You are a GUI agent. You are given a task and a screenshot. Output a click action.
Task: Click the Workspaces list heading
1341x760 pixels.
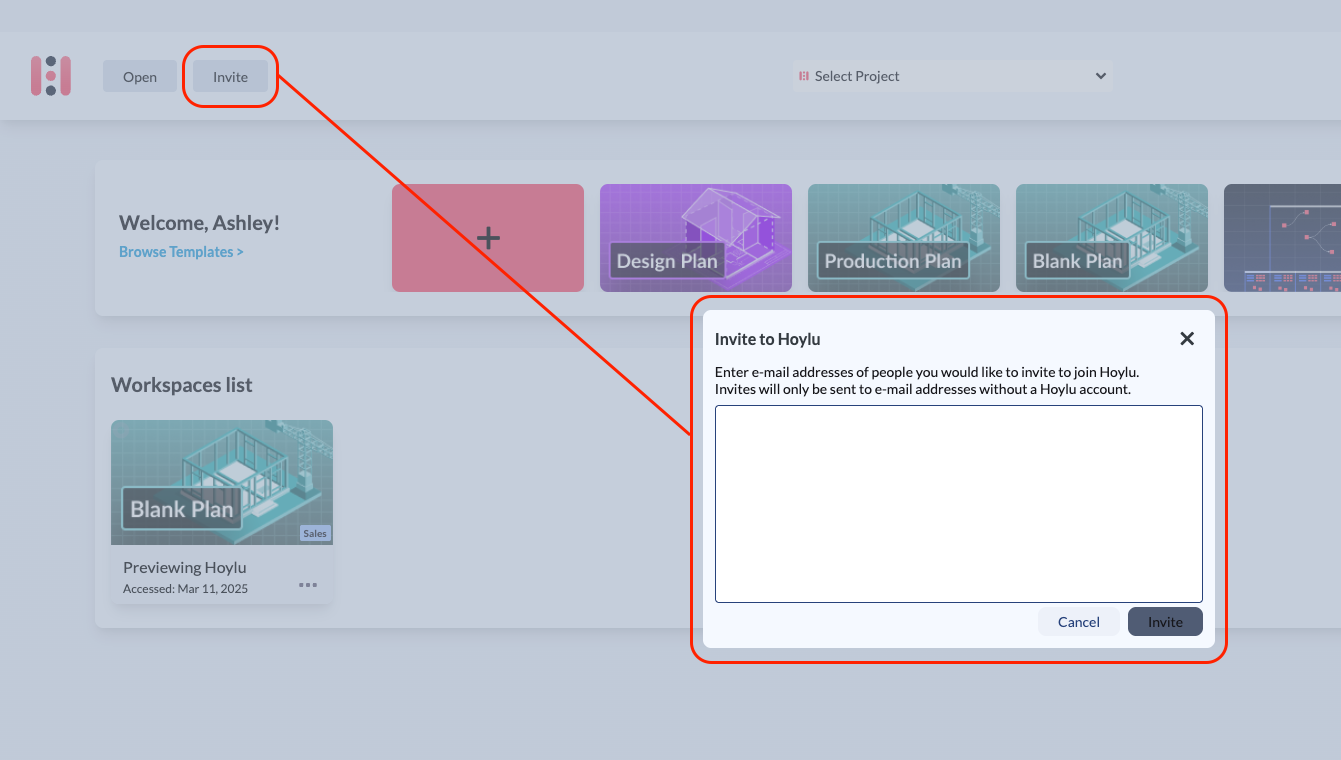[x=182, y=385]
